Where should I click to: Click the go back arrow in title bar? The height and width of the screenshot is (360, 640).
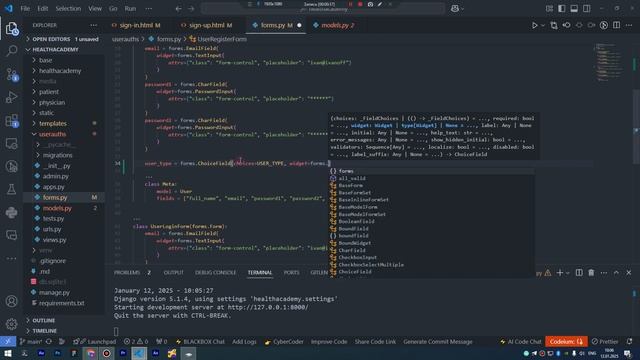(178, 9)
